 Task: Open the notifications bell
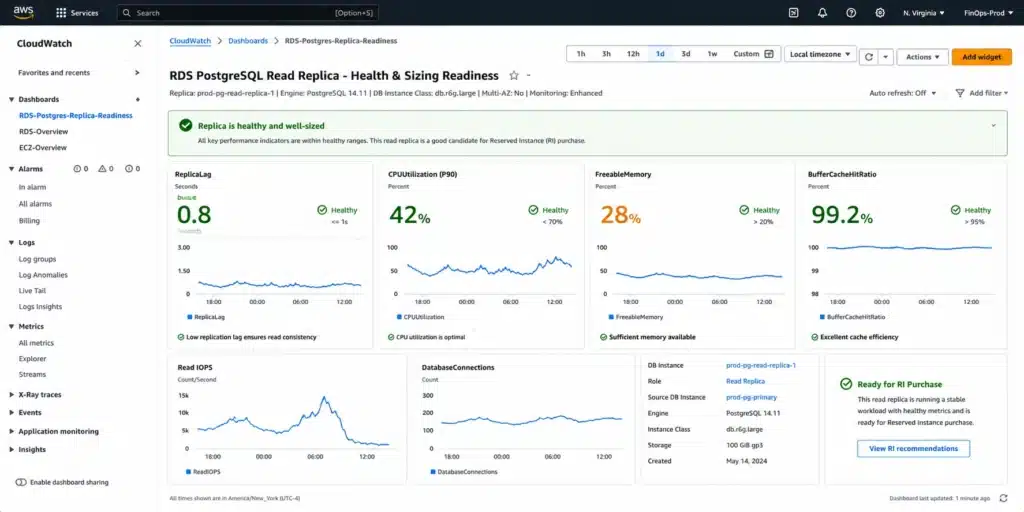pyautogui.click(x=822, y=13)
